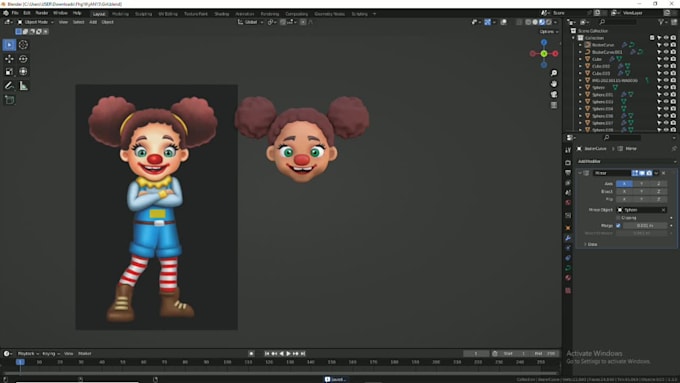Click the zoom viewport magnifier icon
Image resolution: width=680 pixels, height=383 pixels.
[554, 73]
